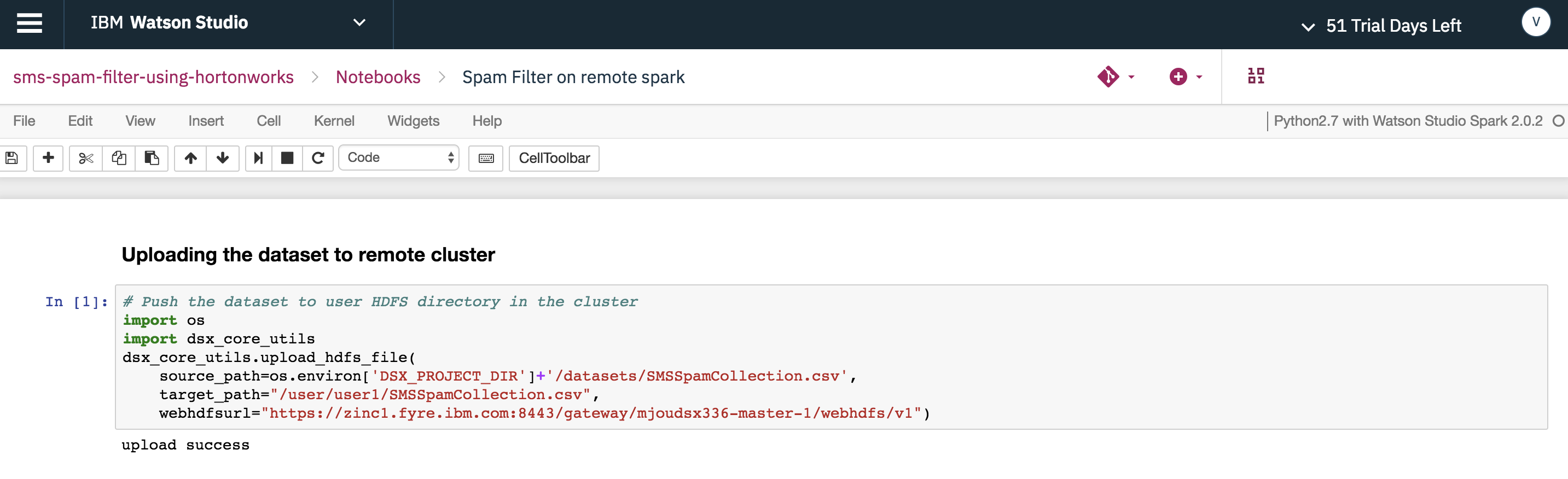
Task: Click inside the code cell editor
Action: tap(831, 357)
